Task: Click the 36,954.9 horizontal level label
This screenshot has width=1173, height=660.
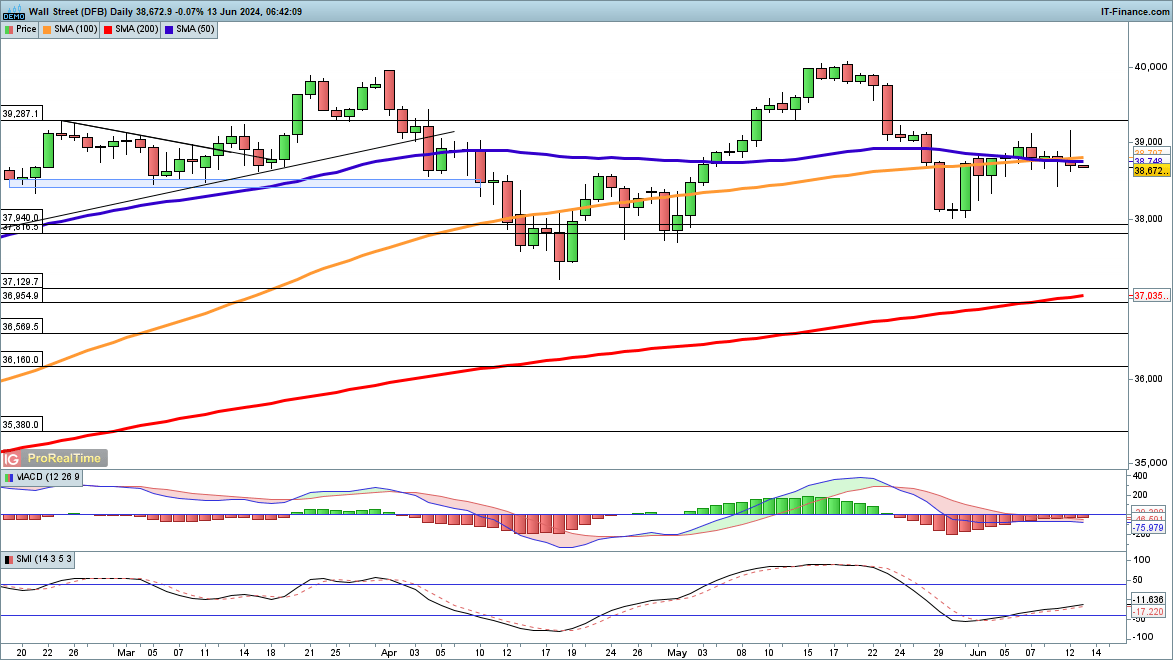Action: point(20,296)
